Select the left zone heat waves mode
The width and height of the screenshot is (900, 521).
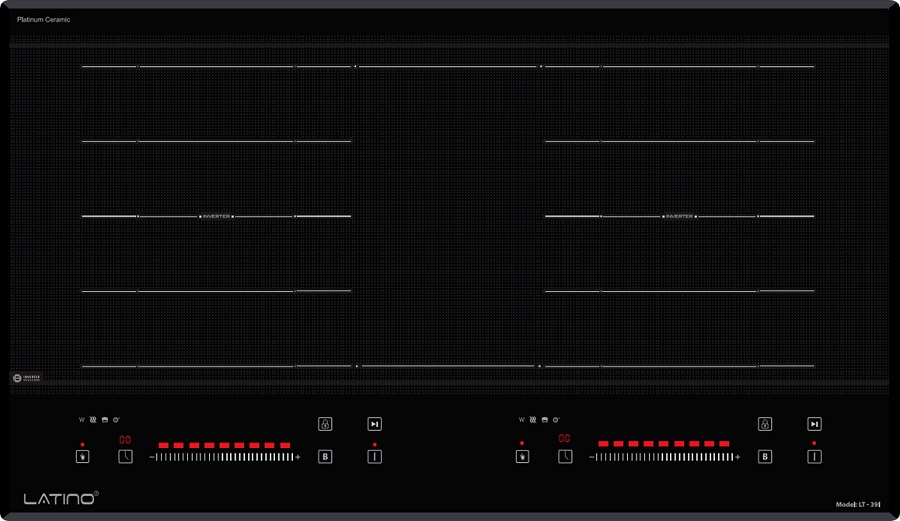[x=93, y=420]
